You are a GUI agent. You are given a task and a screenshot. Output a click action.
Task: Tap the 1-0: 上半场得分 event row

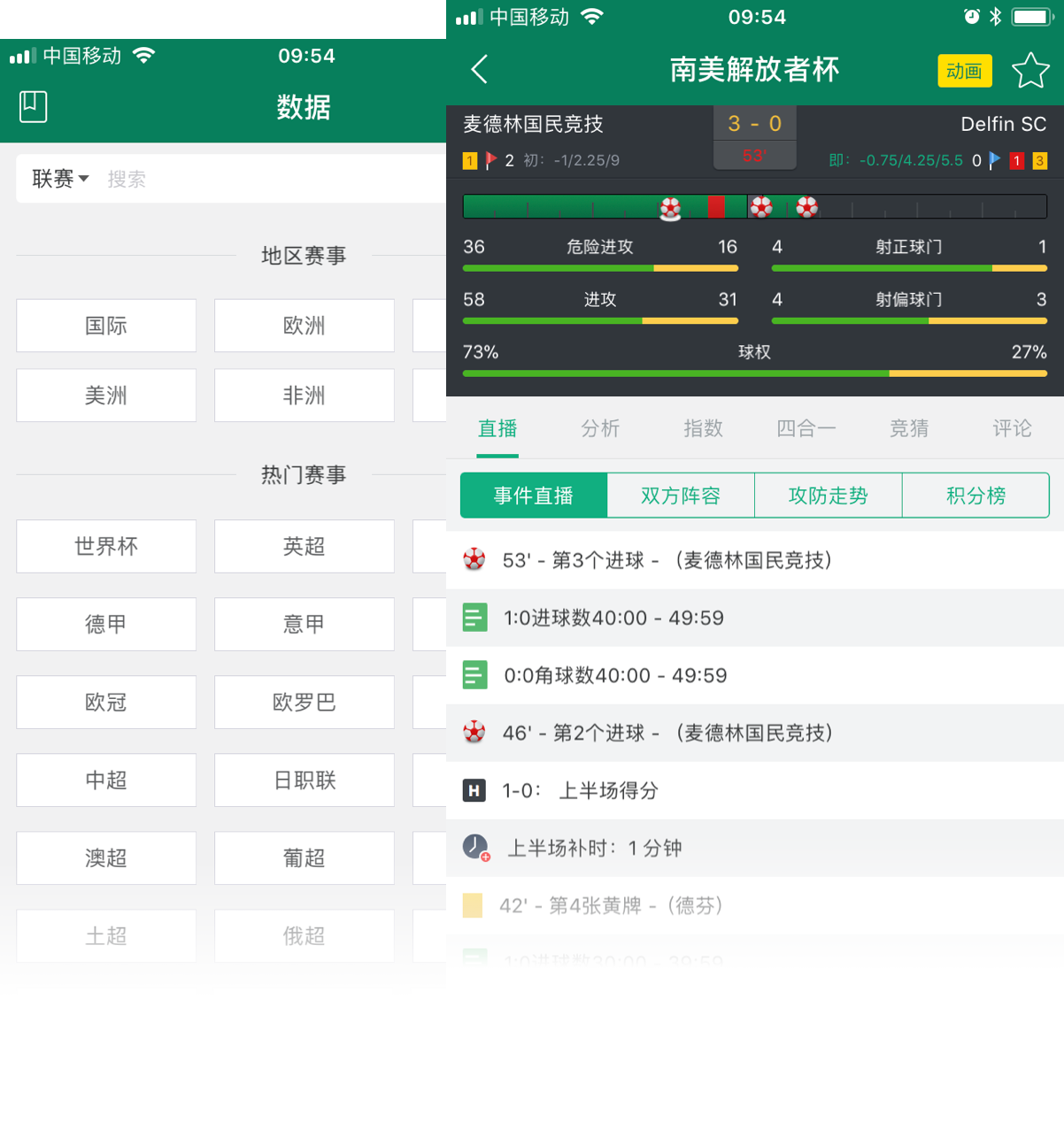pyautogui.click(x=755, y=790)
